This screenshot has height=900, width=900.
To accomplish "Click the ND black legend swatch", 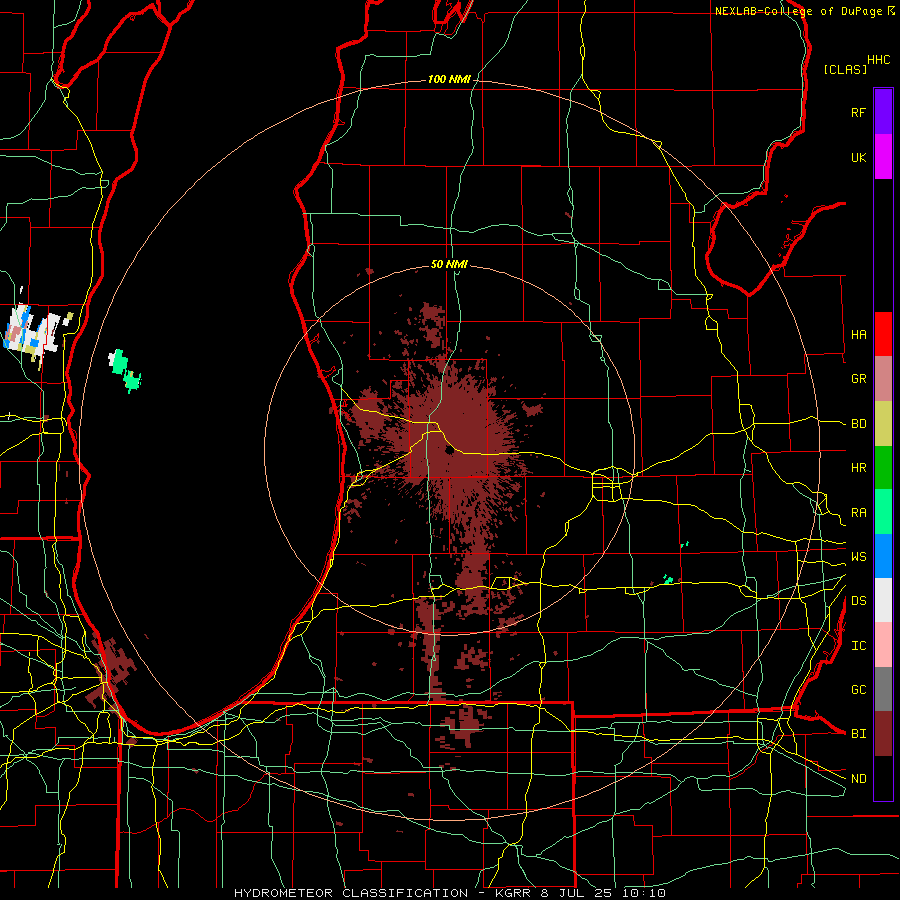I will pos(883,778).
